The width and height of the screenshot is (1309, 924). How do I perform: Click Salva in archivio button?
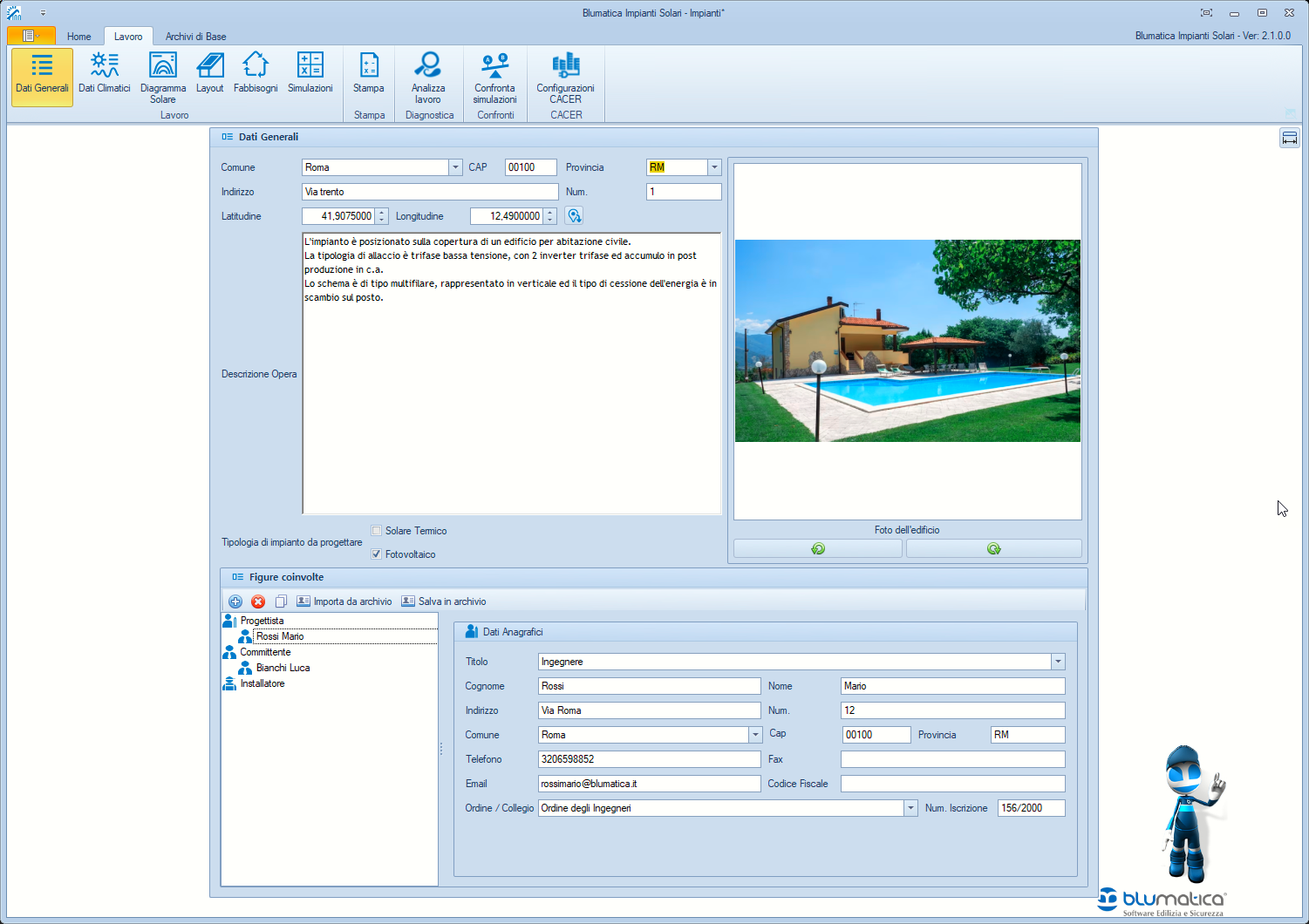444,601
